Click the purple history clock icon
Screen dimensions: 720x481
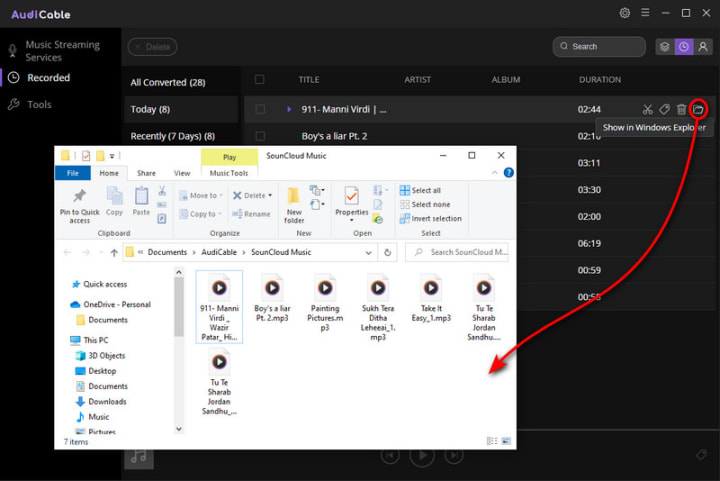pos(684,47)
